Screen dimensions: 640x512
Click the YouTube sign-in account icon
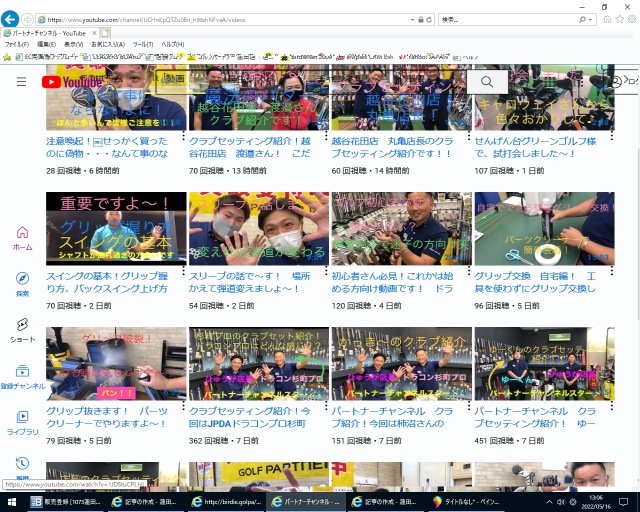616,82
